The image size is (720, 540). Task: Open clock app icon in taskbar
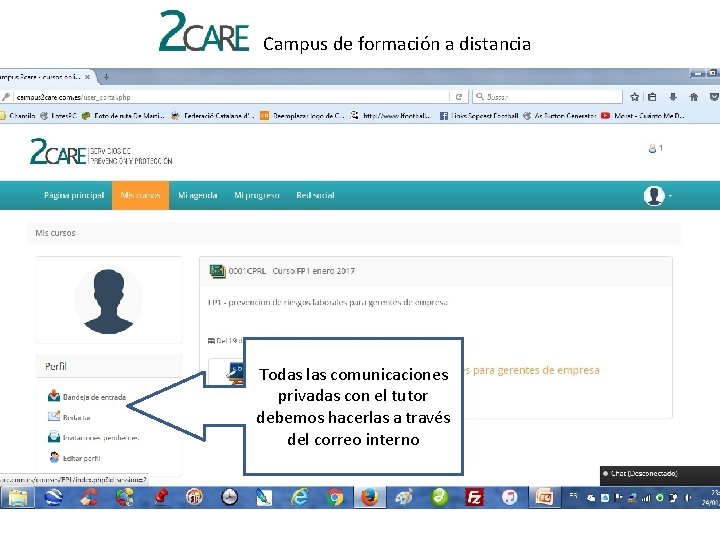229,497
